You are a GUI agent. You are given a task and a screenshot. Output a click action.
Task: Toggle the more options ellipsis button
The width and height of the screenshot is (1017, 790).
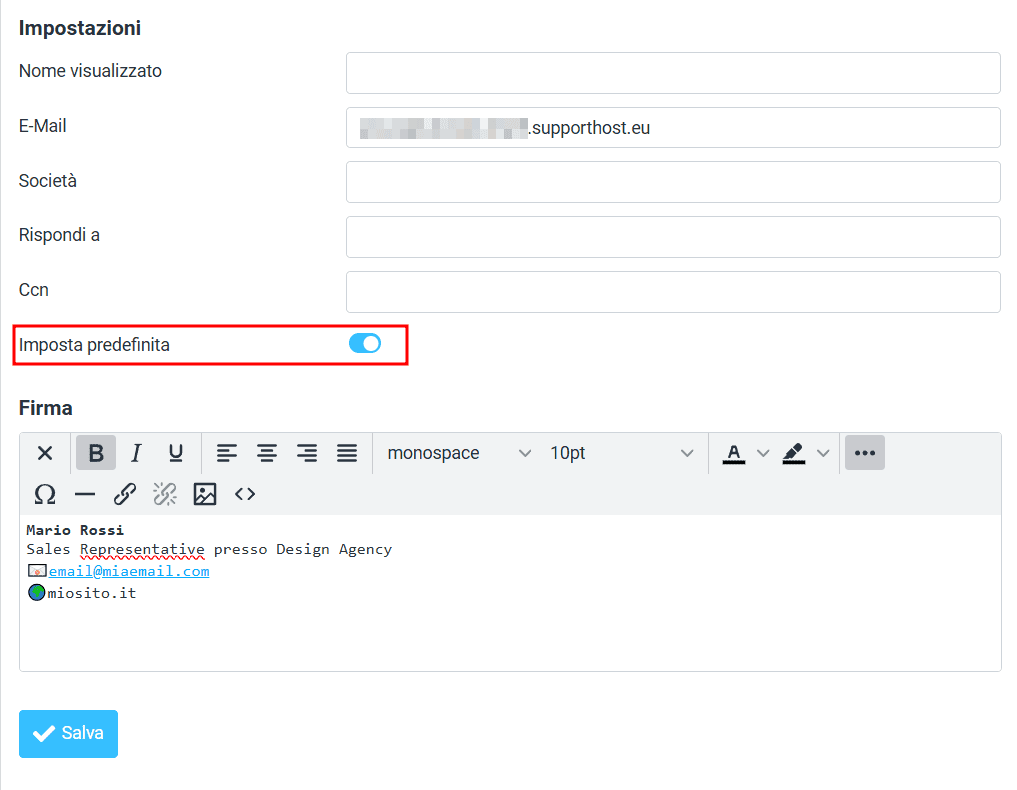point(865,453)
